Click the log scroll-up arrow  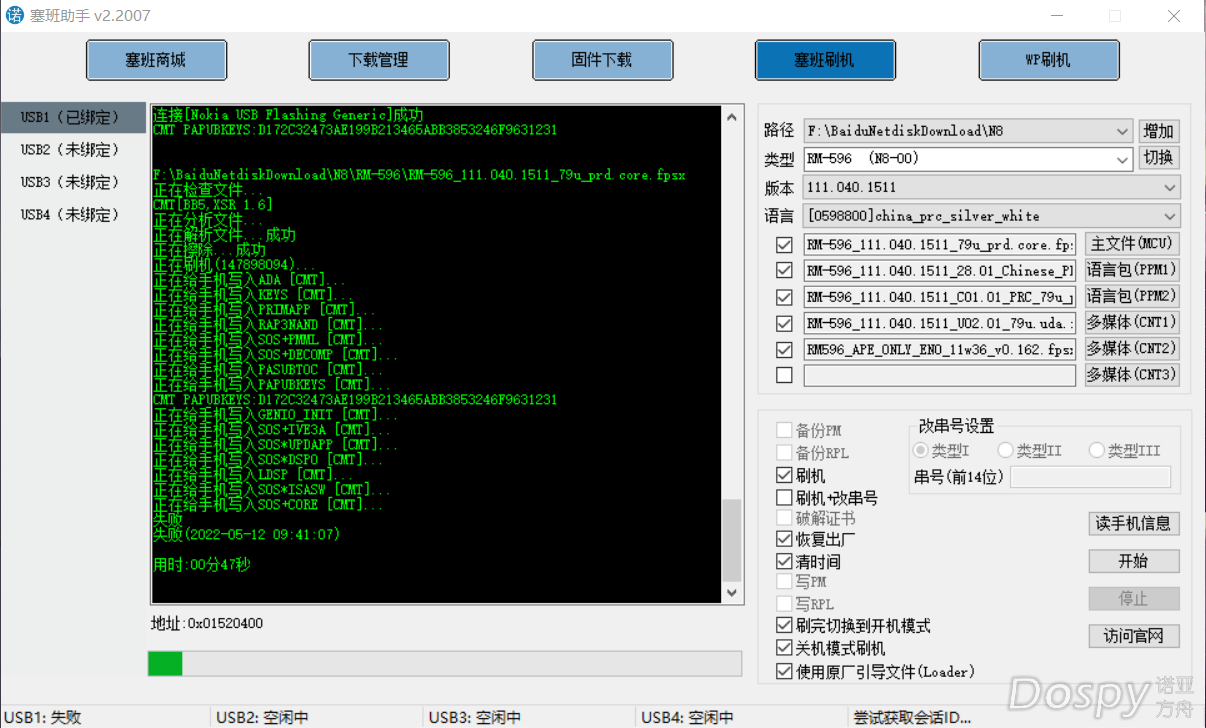(733, 115)
